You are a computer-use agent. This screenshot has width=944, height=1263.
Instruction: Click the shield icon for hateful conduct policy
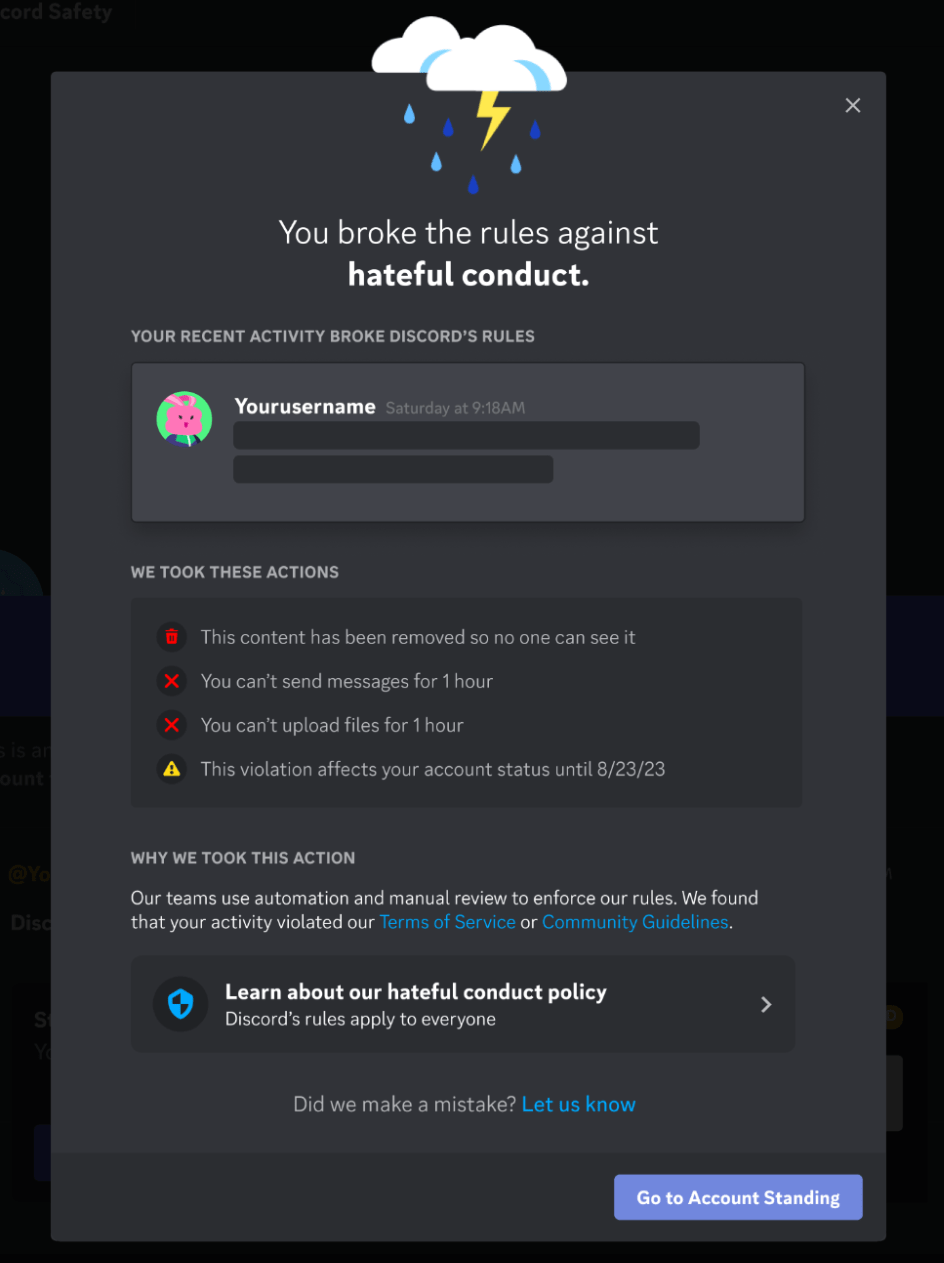tap(180, 1003)
